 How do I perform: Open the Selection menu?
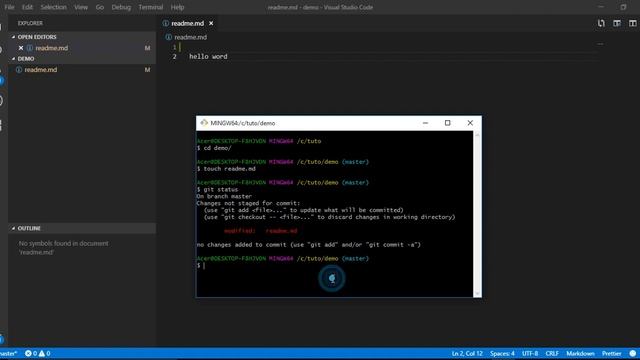53,7
